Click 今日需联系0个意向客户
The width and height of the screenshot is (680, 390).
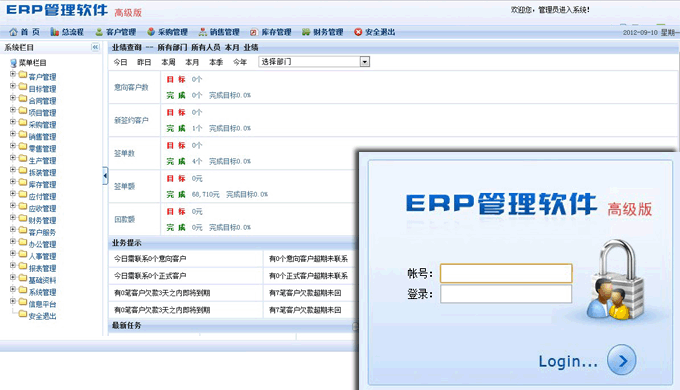point(150,259)
